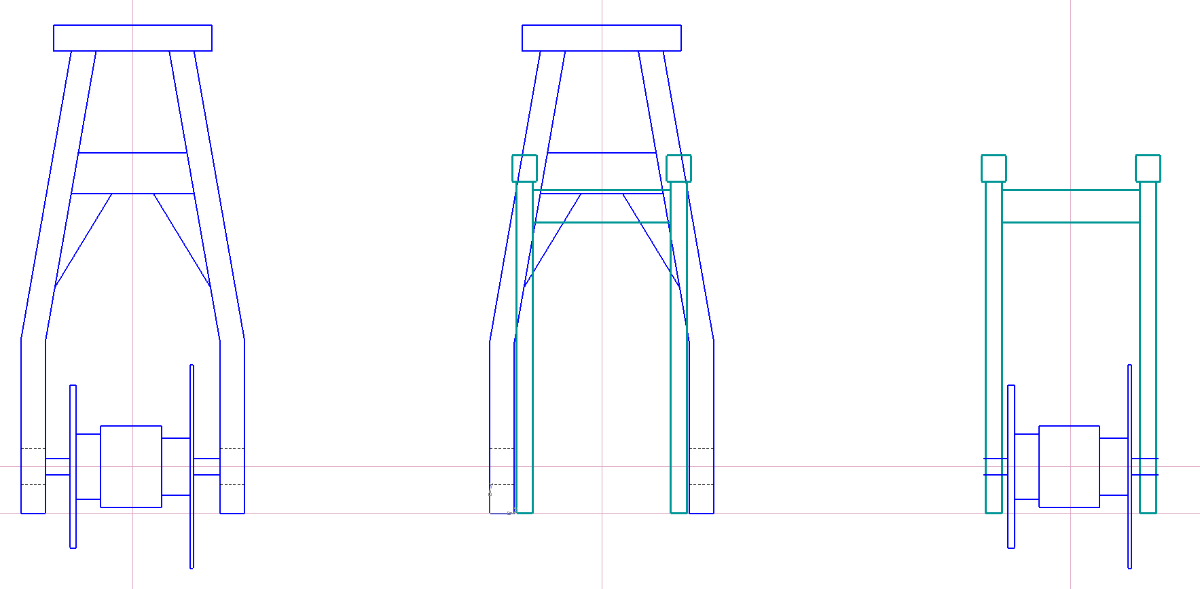
Task: Select the top plate rectangle of the left blue frame
Action: 133,38
